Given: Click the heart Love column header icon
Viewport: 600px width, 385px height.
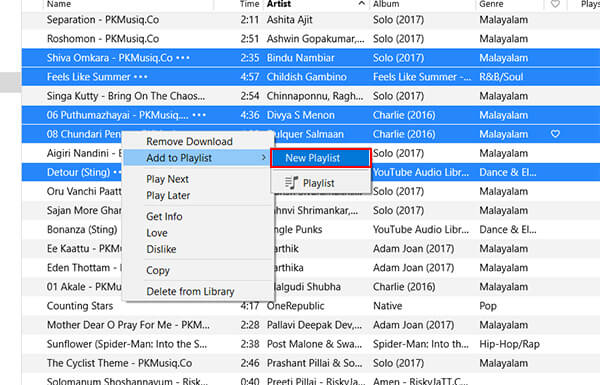Looking at the screenshot, I should [x=555, y=4].
